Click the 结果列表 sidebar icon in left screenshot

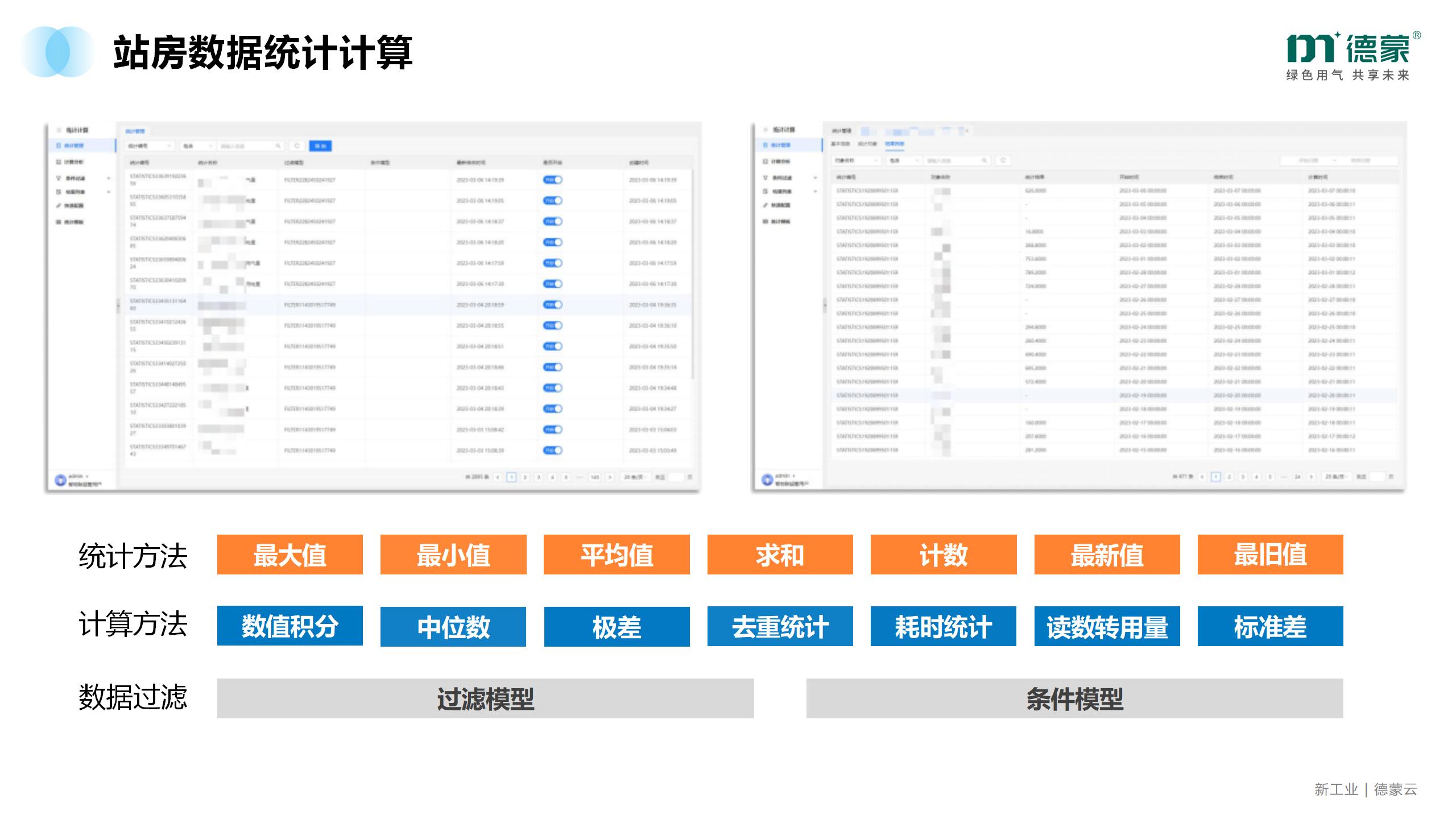point(58,192)
